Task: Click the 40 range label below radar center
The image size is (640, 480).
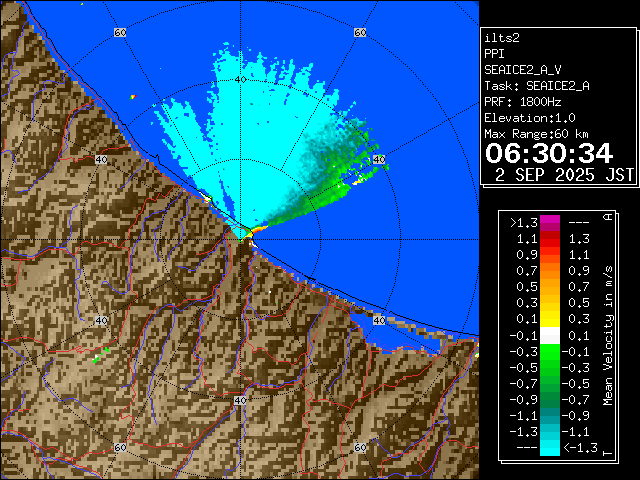Action: coord(239,400)
